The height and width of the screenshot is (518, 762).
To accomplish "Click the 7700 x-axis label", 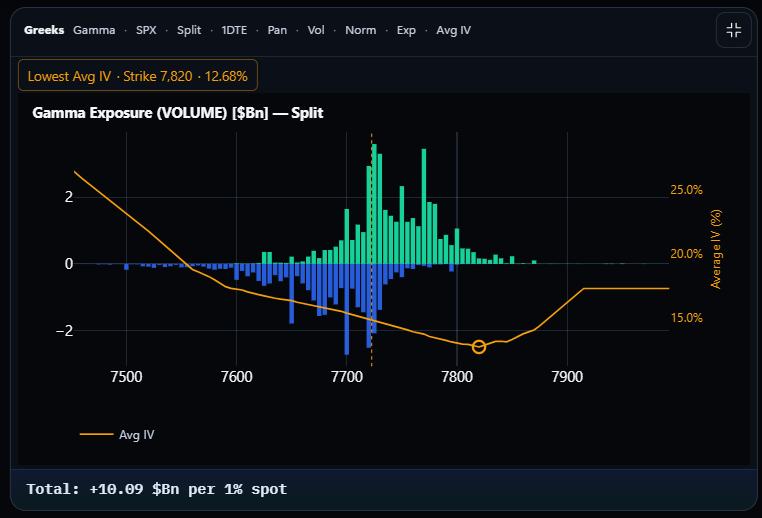I will tap(347, 377).
